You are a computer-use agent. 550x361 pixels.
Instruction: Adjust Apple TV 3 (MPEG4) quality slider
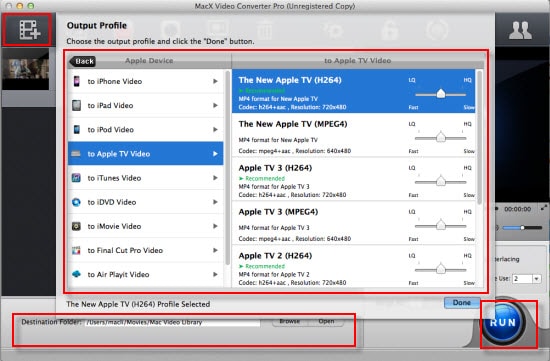[x=441, y=225]
